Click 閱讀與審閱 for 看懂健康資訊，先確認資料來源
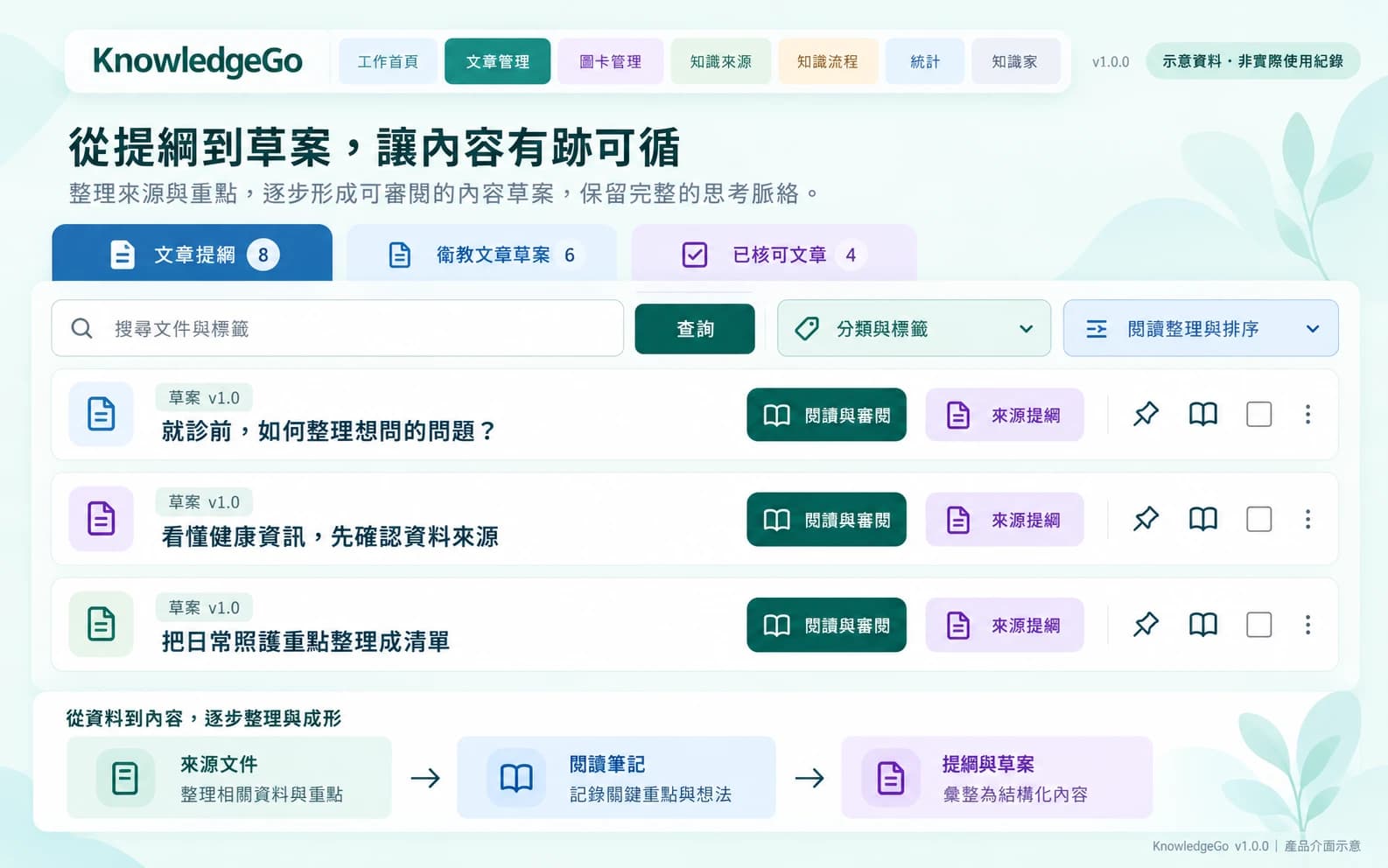Screen dimensions: 1388x868 tap(826, 520)
